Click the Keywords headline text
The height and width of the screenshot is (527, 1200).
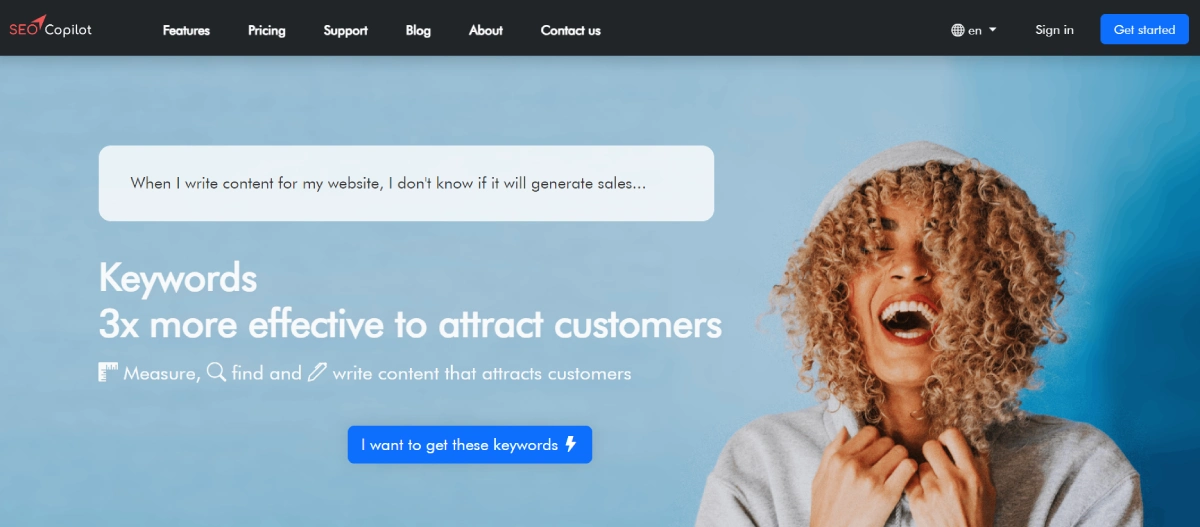178,278
